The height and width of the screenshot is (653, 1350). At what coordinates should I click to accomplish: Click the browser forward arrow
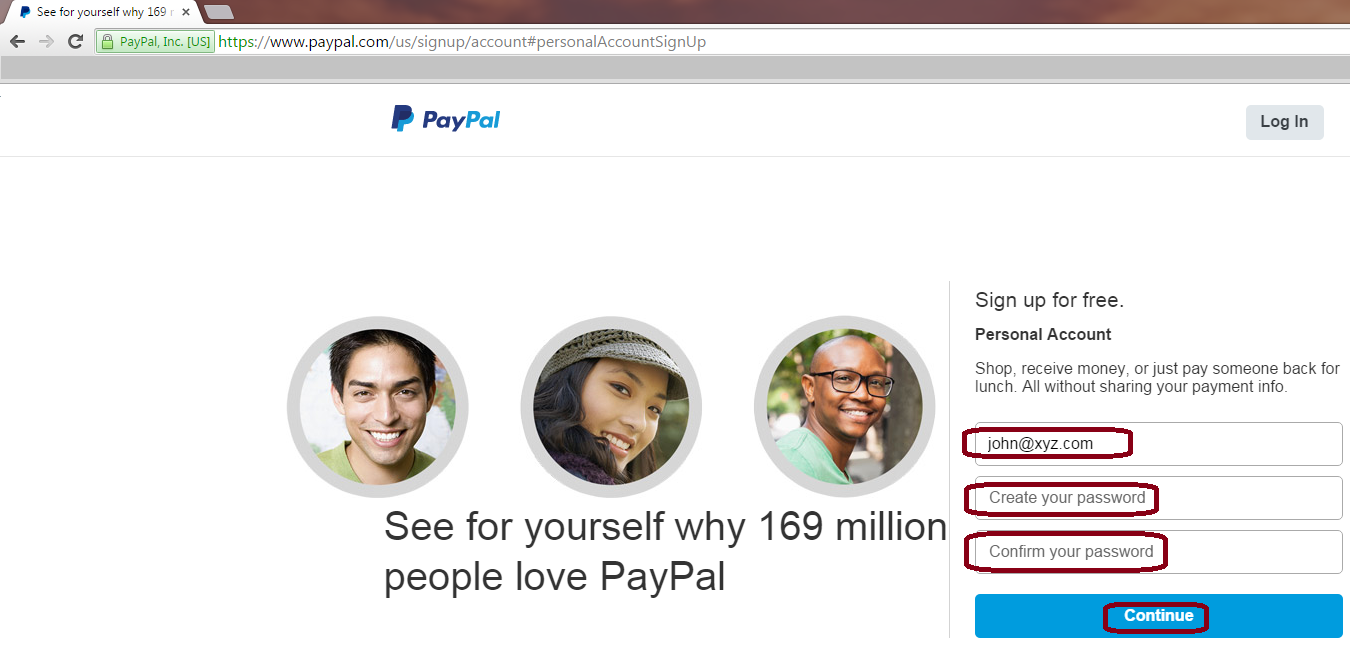46,41
